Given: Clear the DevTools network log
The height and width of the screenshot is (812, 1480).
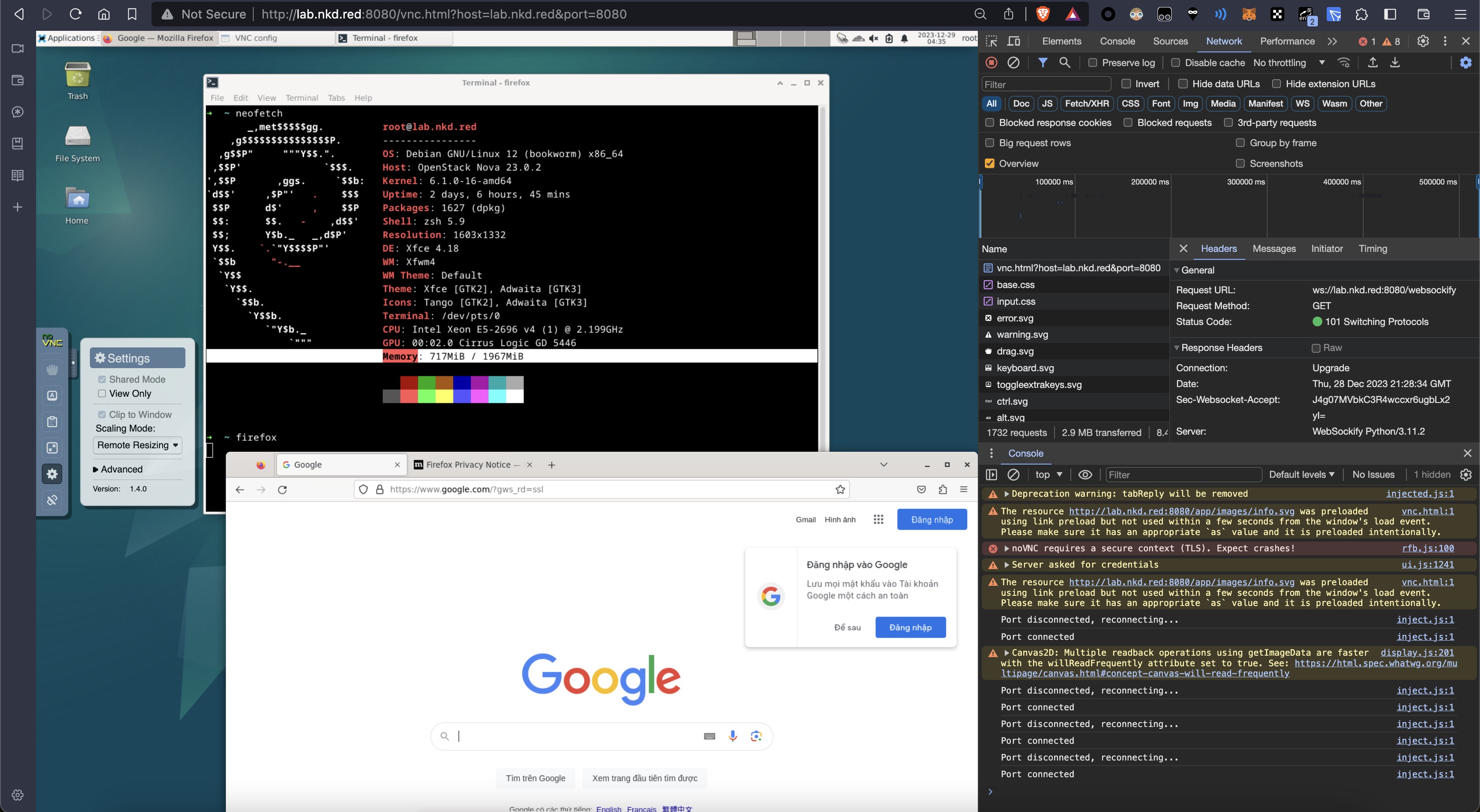Looking at the screenshot, I should pyautogui.click(x=1014, y=63).
